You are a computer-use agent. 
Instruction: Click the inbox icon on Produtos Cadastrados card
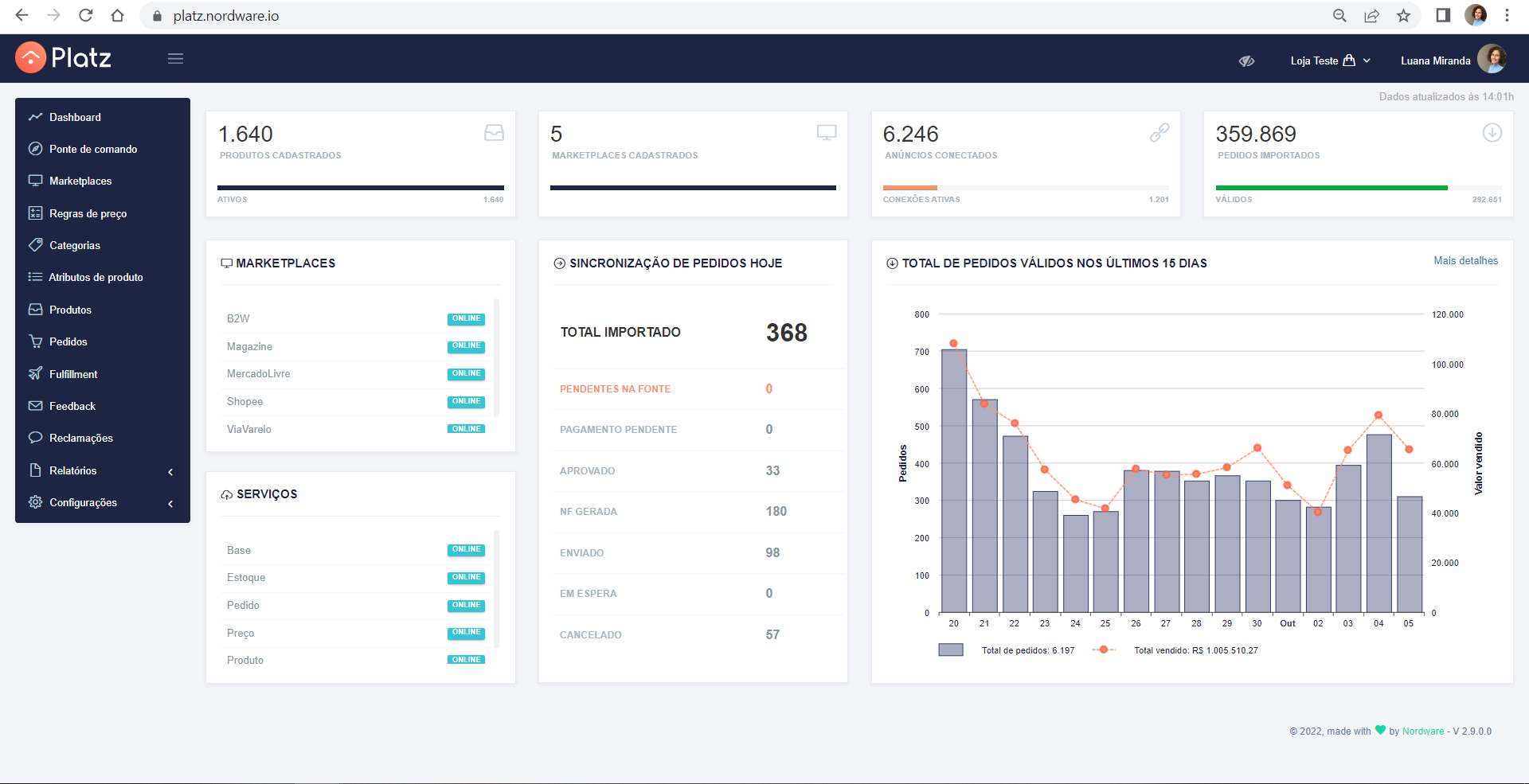pyautogui.click(x=495, y=133)
